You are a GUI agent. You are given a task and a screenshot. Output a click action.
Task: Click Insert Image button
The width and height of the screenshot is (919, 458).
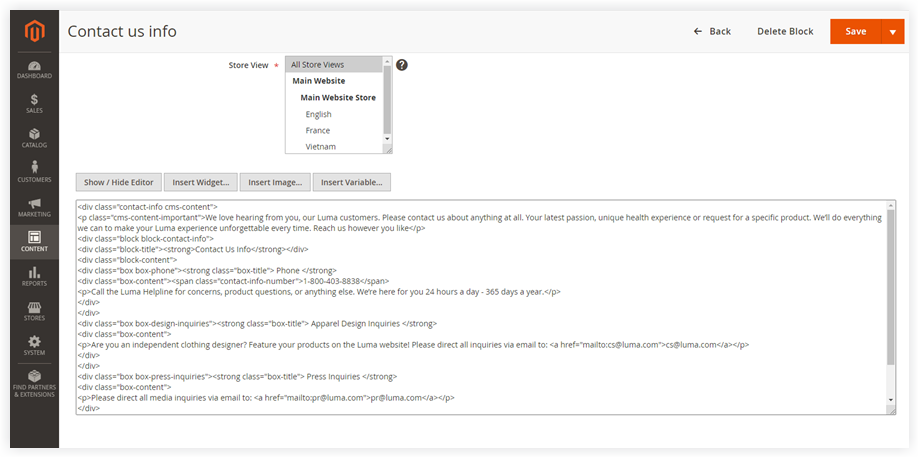275,182
